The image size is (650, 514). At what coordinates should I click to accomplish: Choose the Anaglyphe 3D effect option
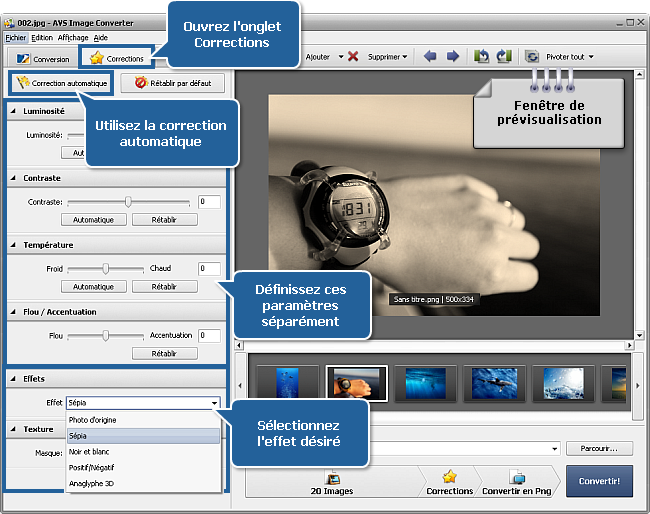92,484
